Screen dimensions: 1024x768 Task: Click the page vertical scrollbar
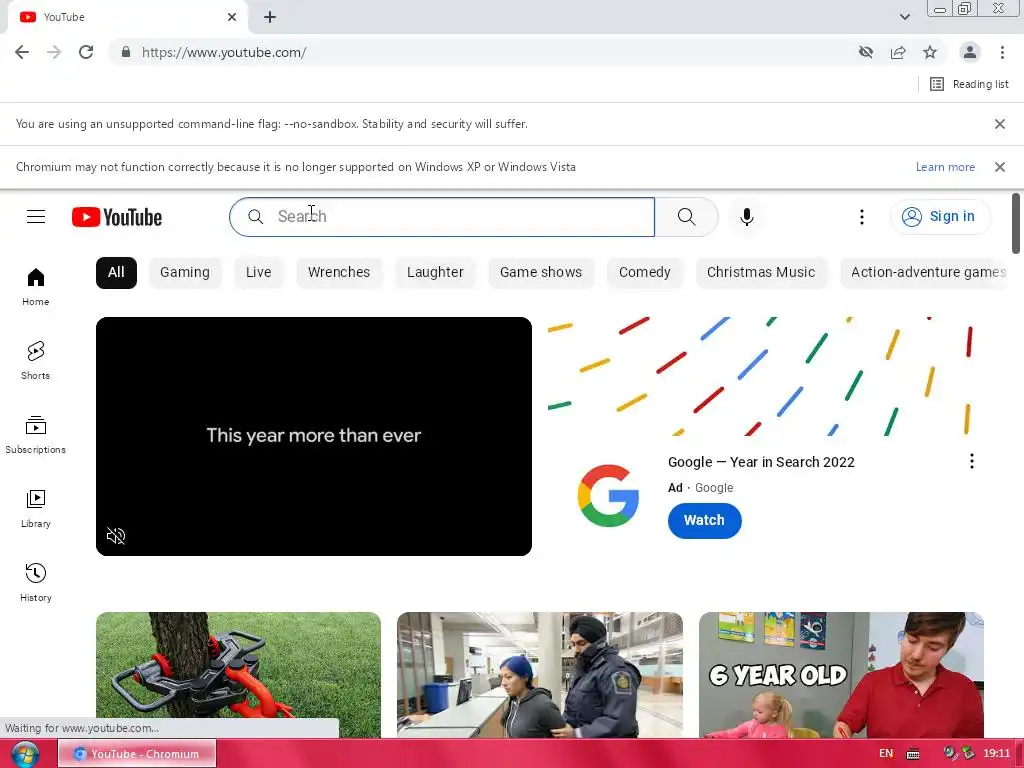(1016, 223)
